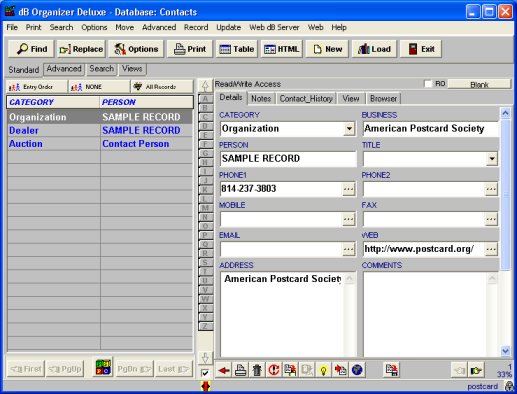The image size is (517, 394).
Task: Click the details panel scrollbar up arrow
Action: tap(505, 113)
